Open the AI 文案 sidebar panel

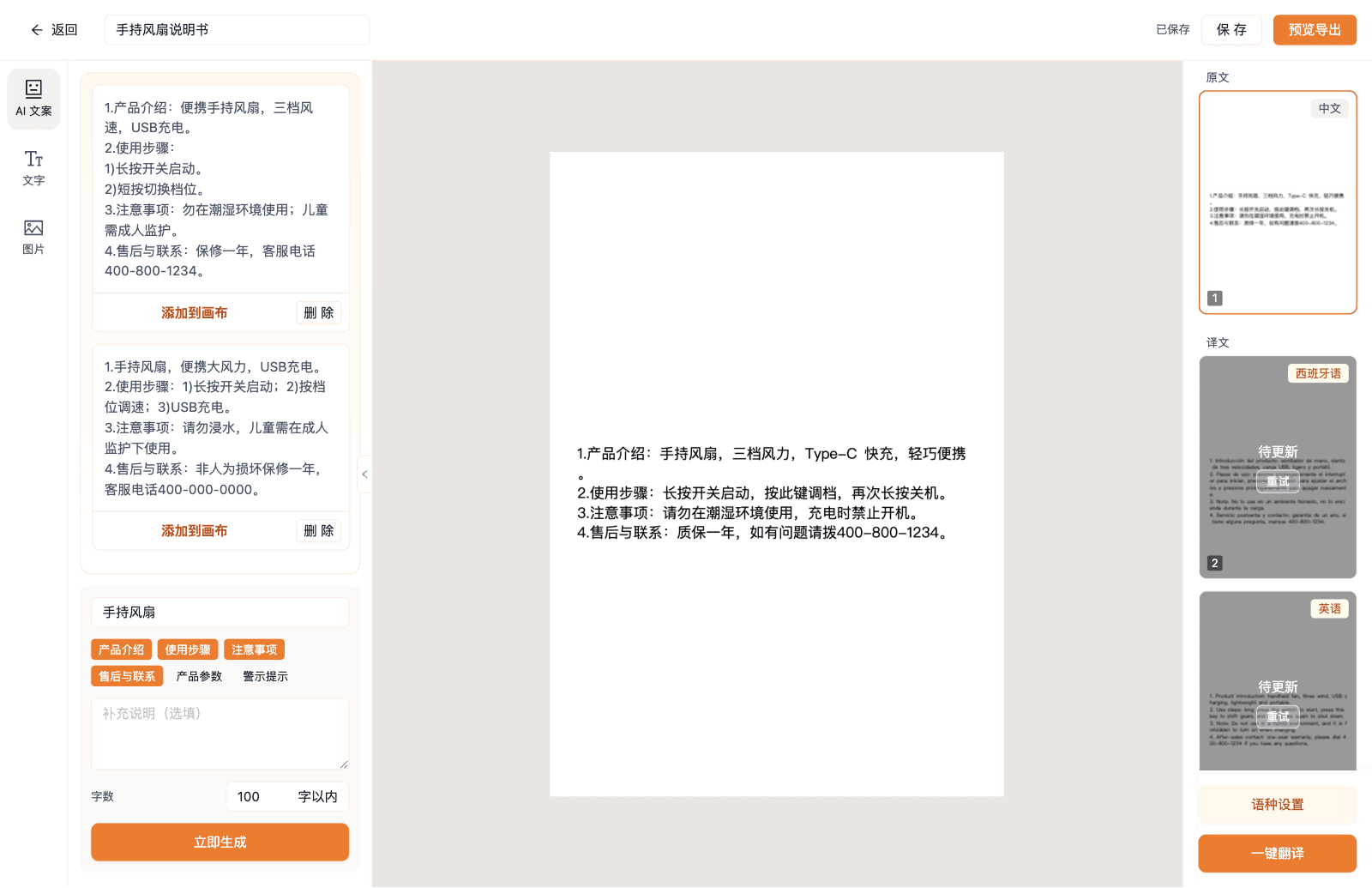click(33, 99)
